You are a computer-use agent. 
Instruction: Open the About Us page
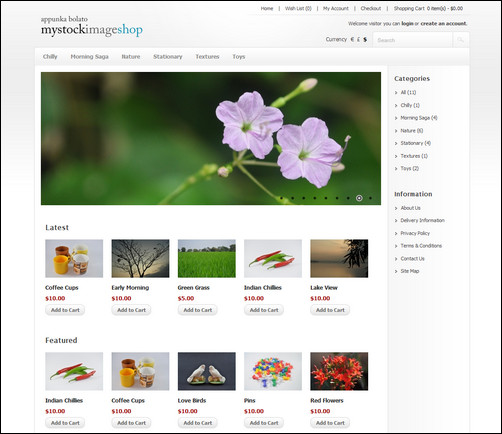410,208
